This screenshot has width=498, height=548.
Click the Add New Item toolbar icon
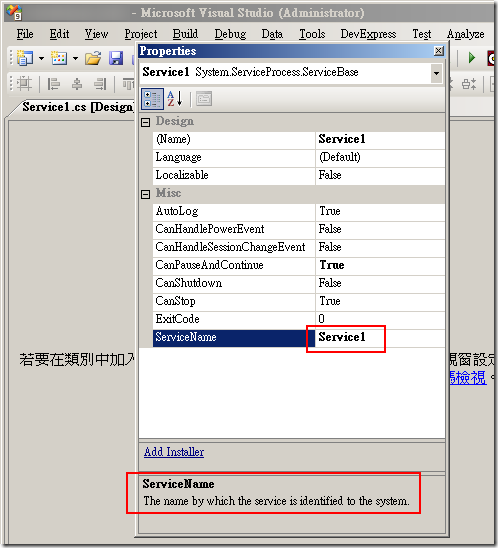tap(59, 58)
